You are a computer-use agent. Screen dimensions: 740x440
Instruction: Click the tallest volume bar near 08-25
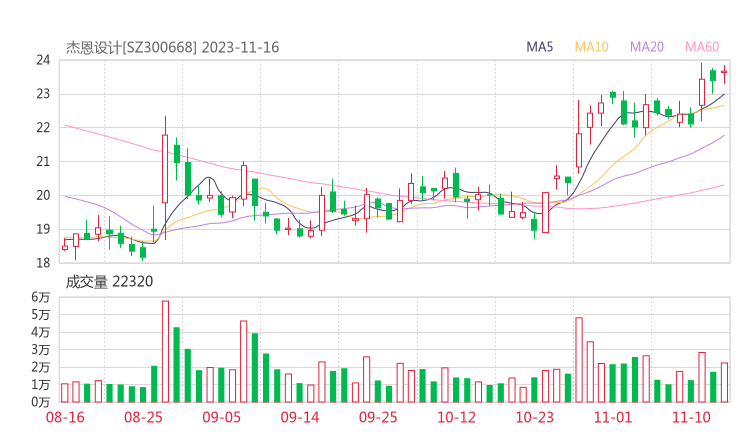pos(165,352)
